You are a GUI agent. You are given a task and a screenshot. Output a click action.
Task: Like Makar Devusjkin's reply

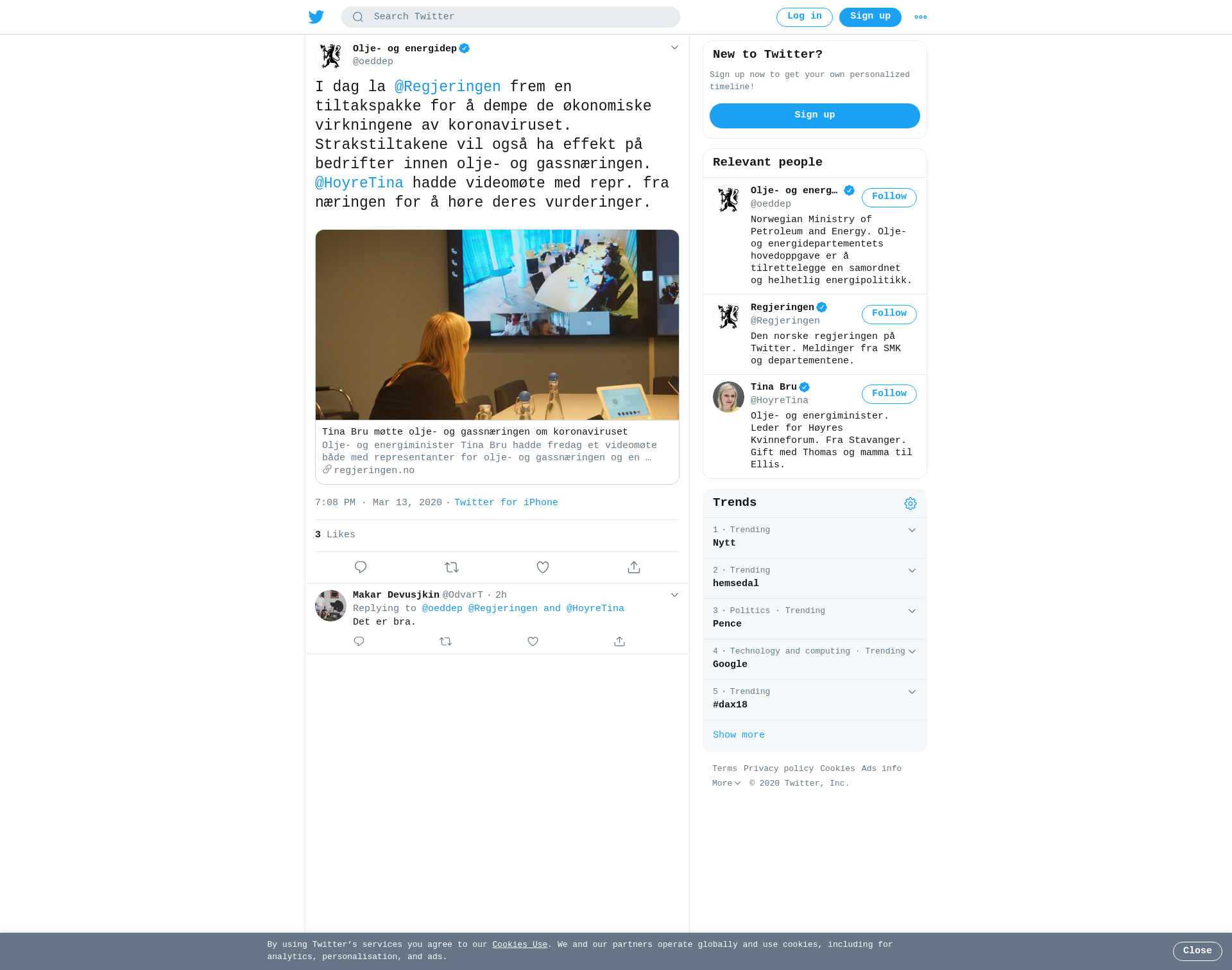point(533,641)
